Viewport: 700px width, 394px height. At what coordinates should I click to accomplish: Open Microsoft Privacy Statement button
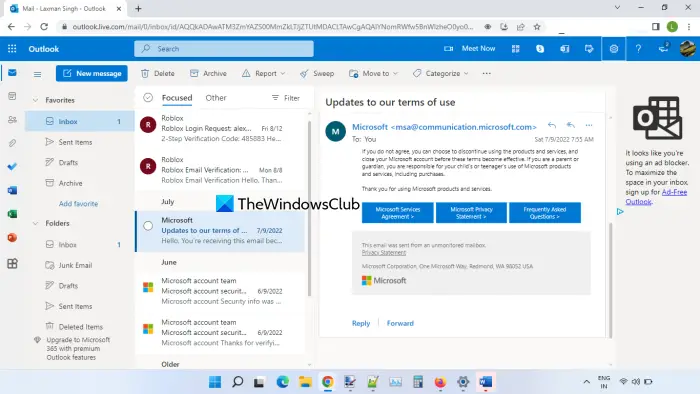tap(471, 213)
